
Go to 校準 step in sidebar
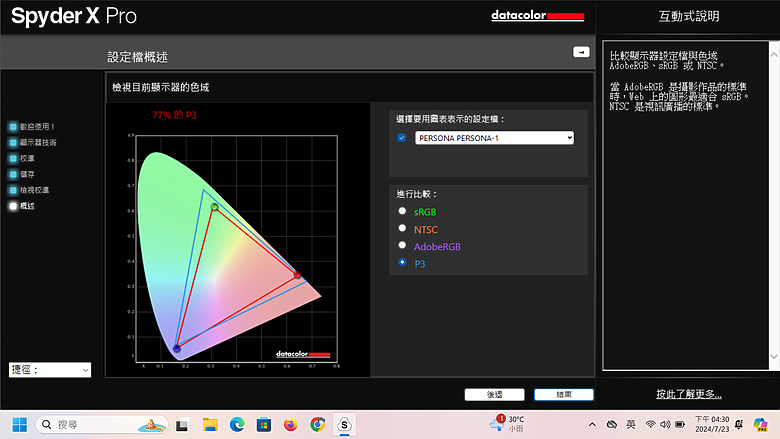tap(27, 159)
